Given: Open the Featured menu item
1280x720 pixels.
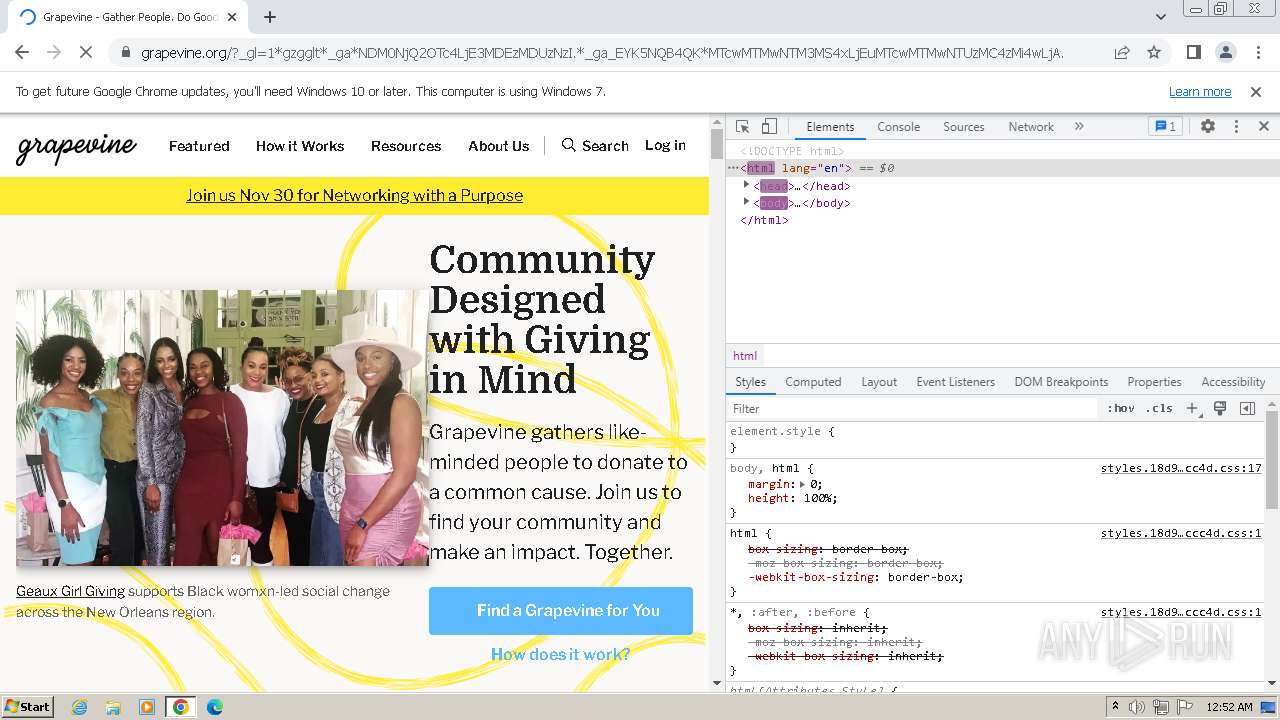Looking at the screenshot, I should (x=199, y=146).
